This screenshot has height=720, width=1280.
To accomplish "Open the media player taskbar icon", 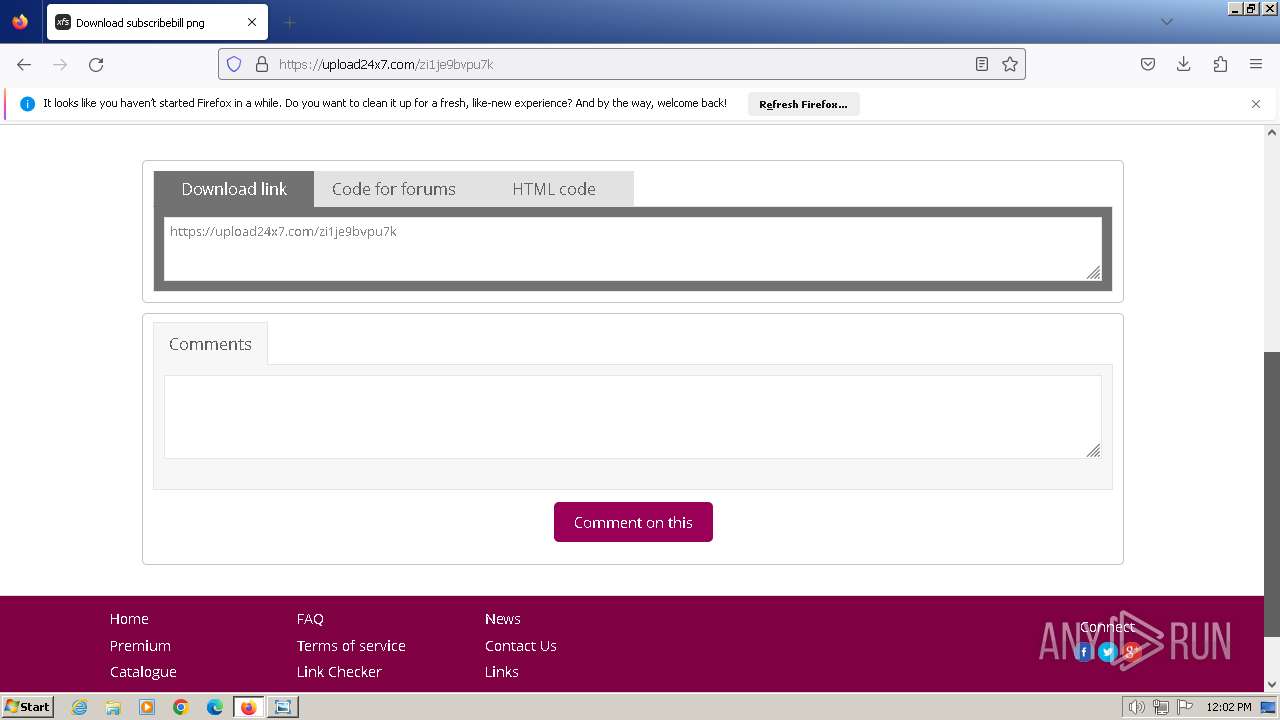I will [x=147, y=707].
